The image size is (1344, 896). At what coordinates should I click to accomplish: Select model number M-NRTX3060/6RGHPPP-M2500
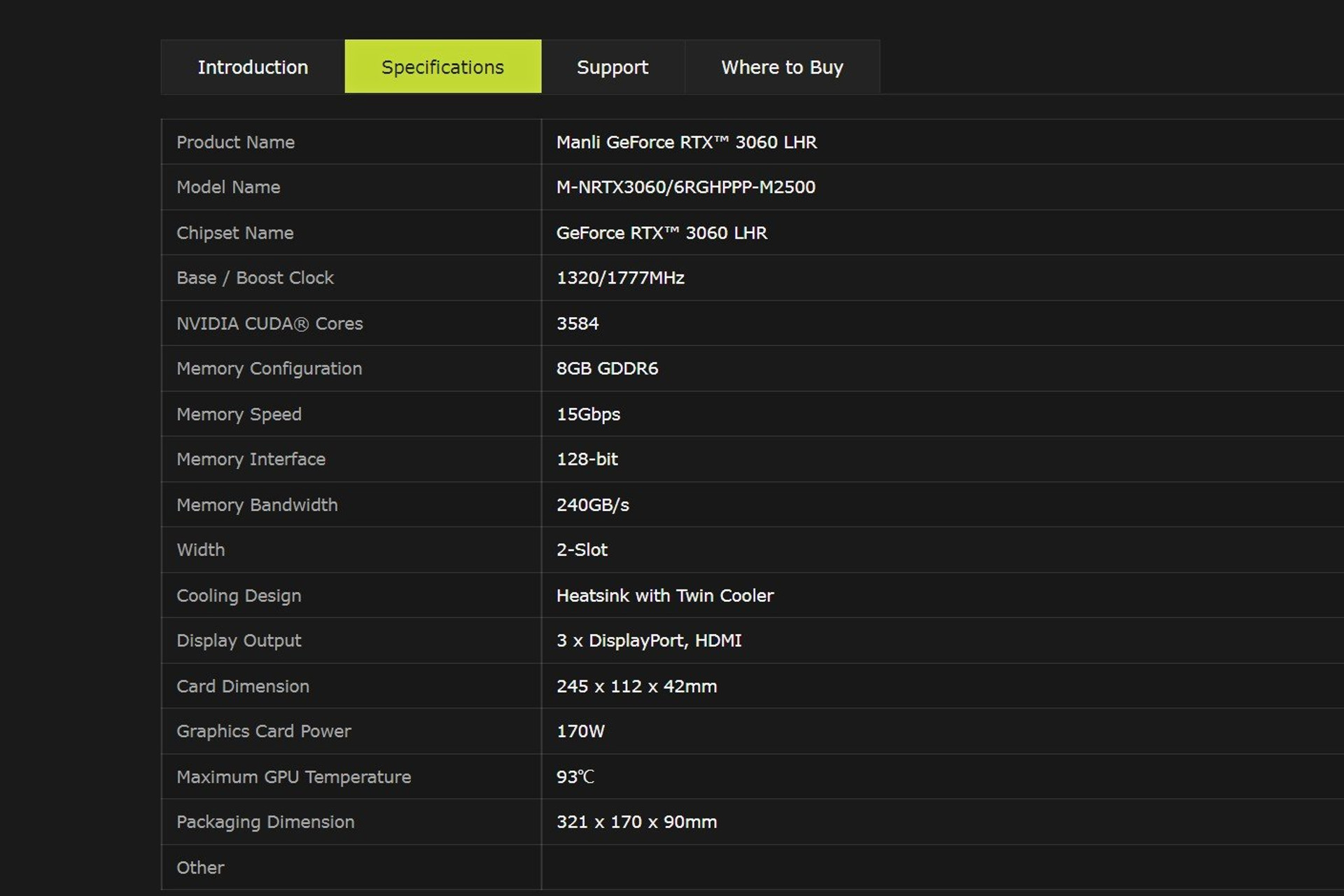pos(686,187)
